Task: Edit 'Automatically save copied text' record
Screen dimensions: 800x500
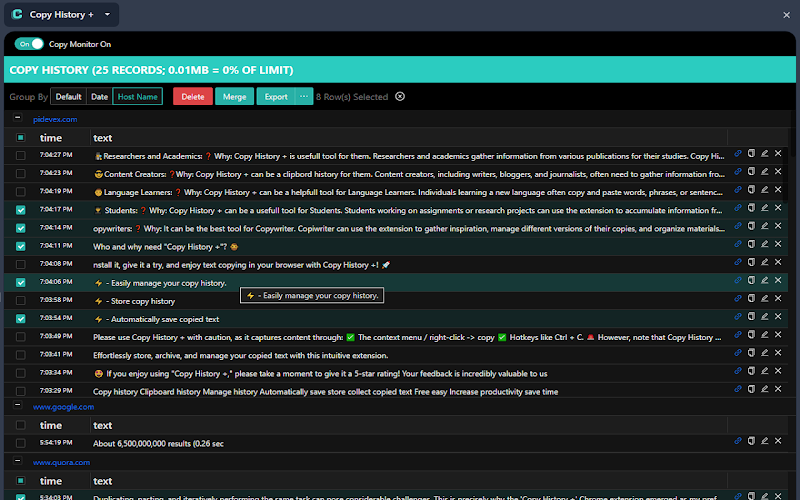Action: (764, 316)
